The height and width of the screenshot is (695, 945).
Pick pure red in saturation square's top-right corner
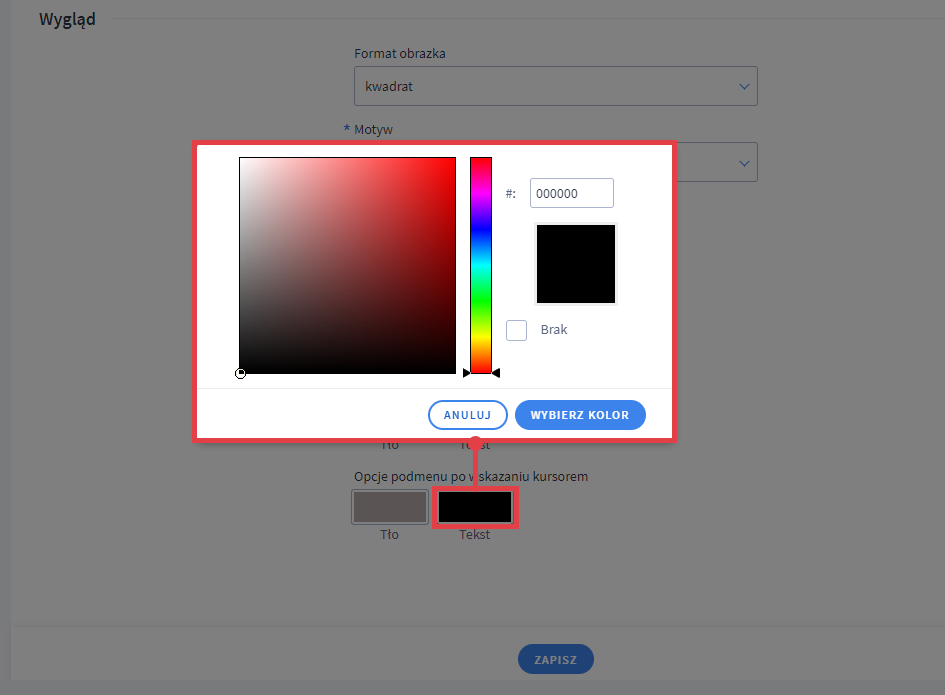[x=453, y=160]
